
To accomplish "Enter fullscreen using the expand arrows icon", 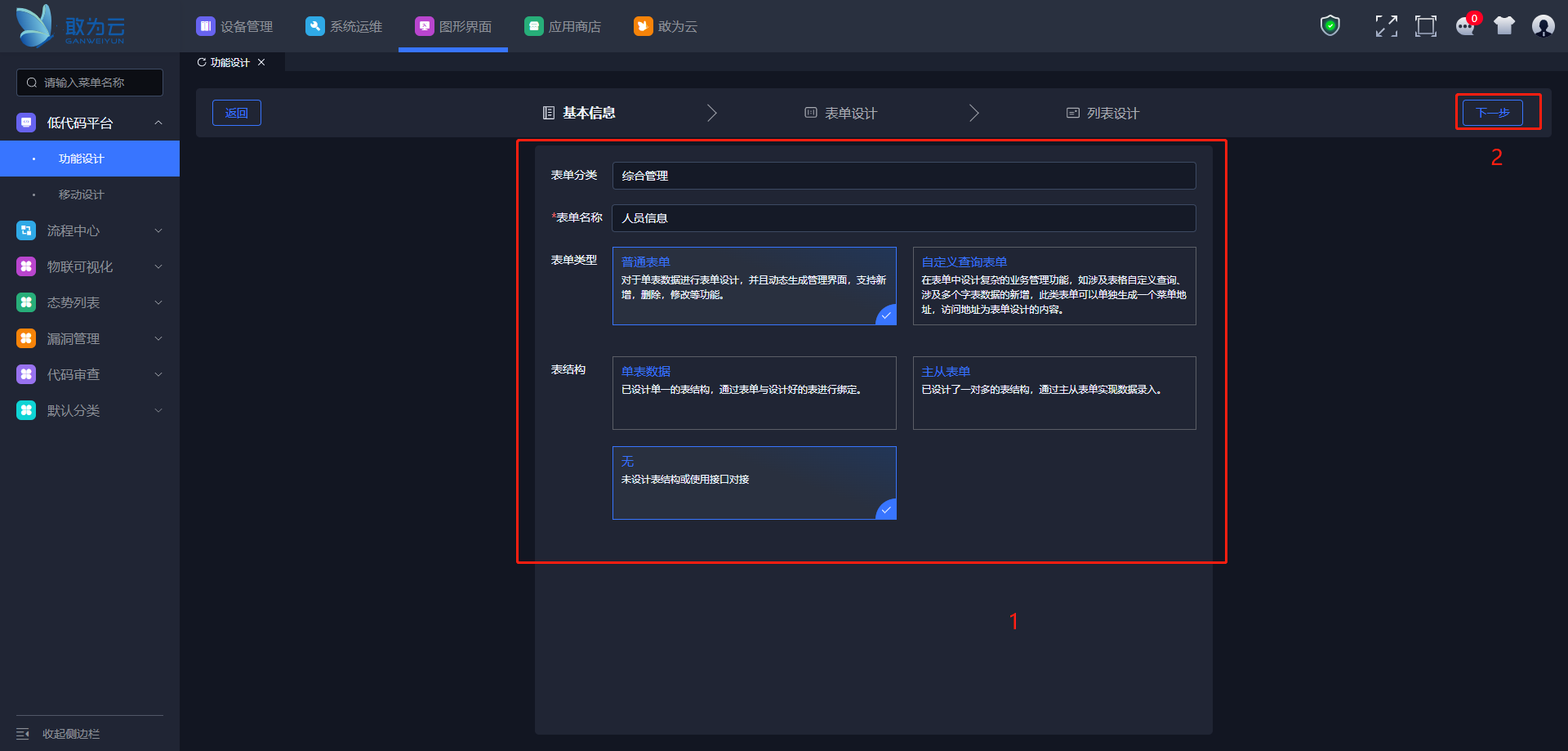I will click(1386, 26).
